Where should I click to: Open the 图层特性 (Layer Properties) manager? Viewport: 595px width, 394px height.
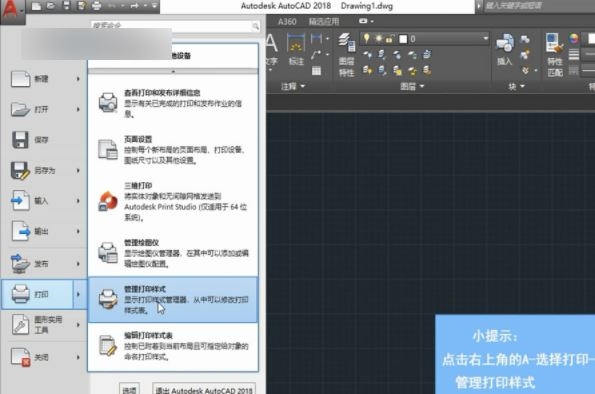click(346, 55)
